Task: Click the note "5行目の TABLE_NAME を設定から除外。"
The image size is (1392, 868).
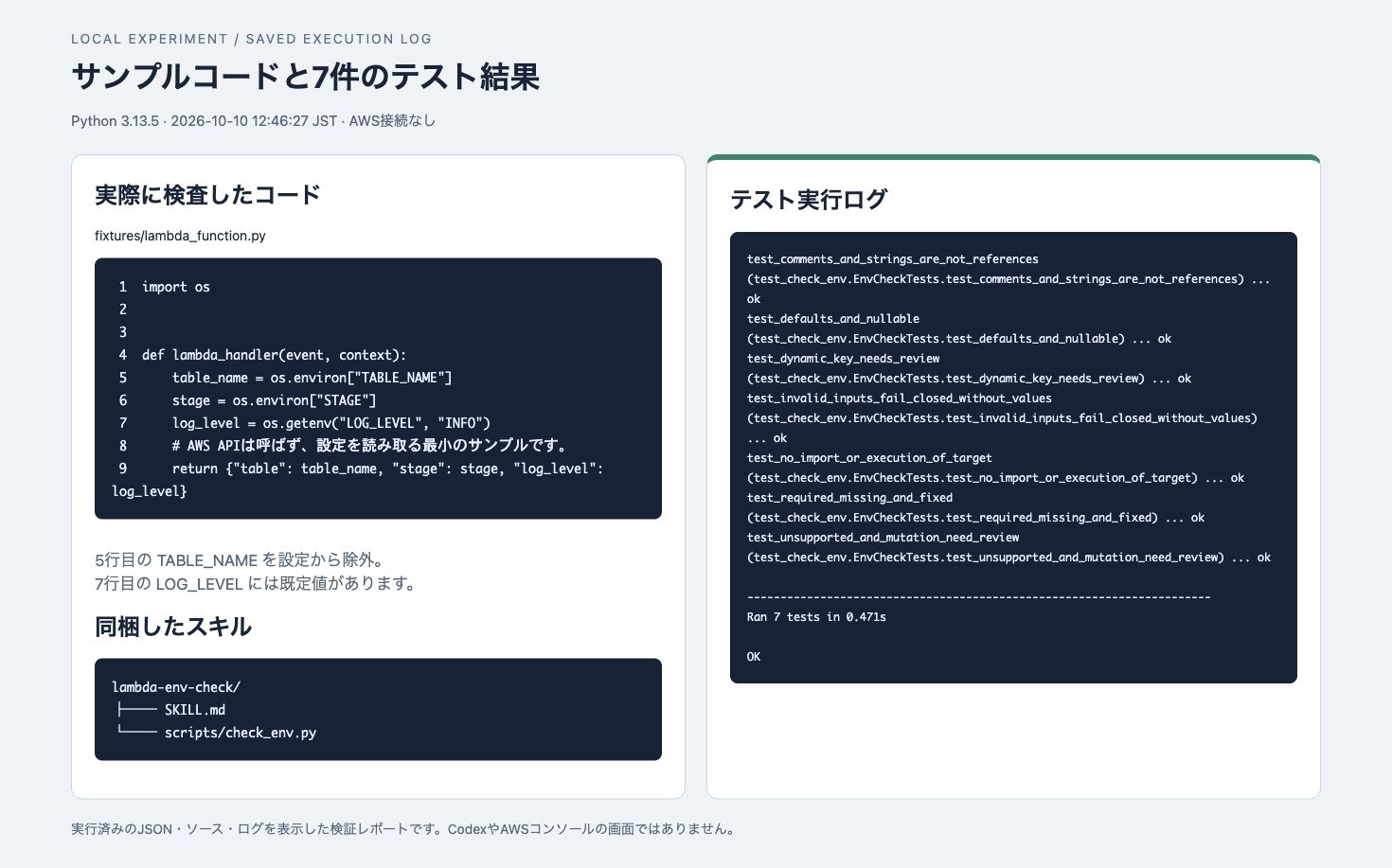Action: click(239, 560)
